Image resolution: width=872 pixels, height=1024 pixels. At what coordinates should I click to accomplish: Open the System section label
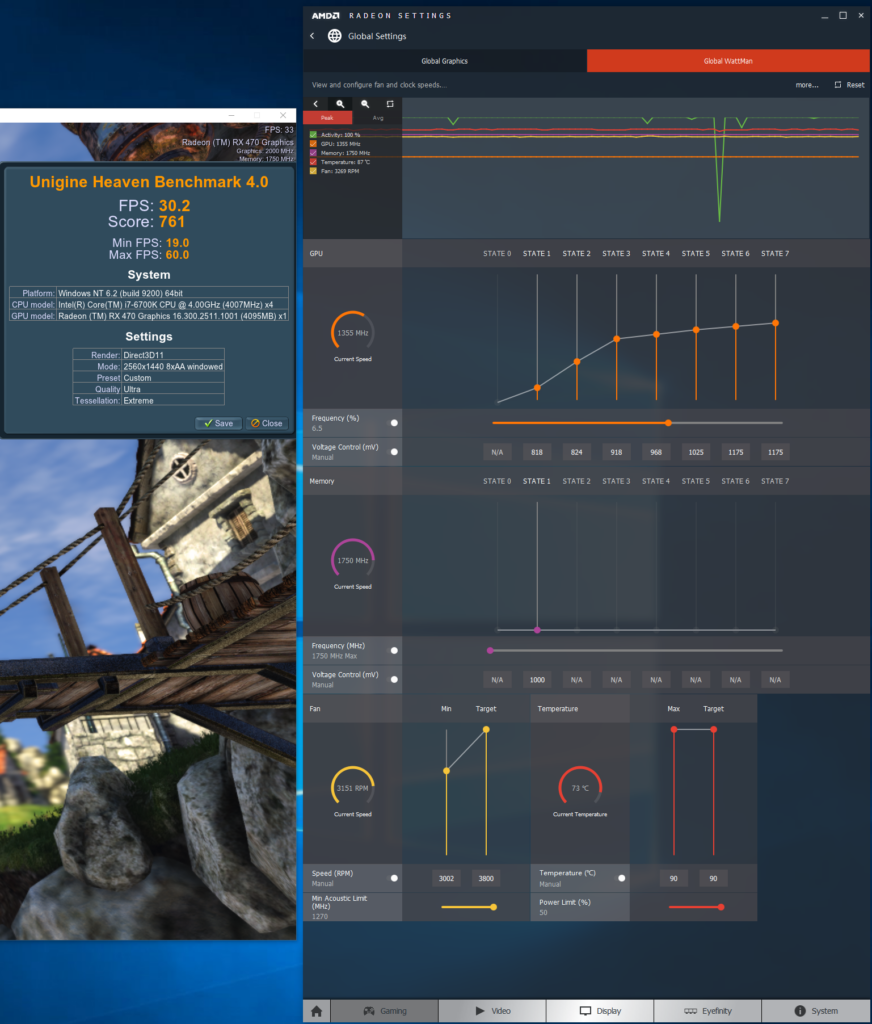(x=824, y=1011)
